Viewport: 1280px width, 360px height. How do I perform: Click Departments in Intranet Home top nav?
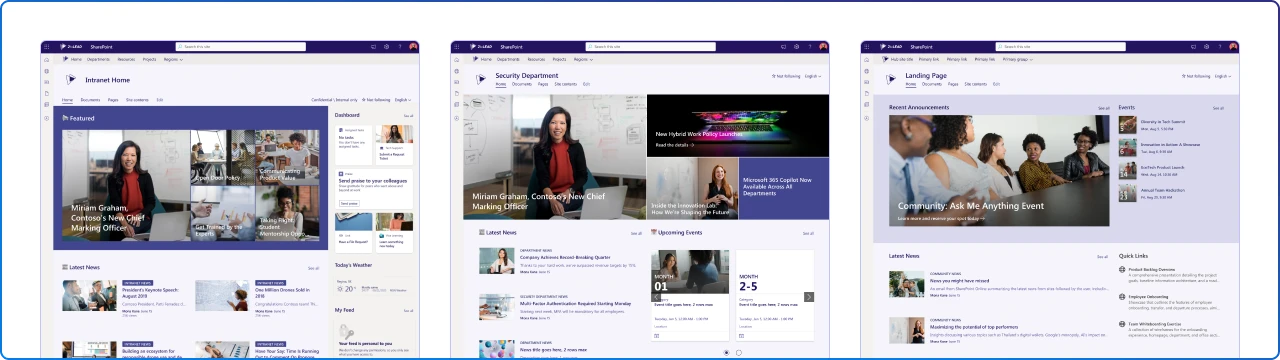point(99,60)
